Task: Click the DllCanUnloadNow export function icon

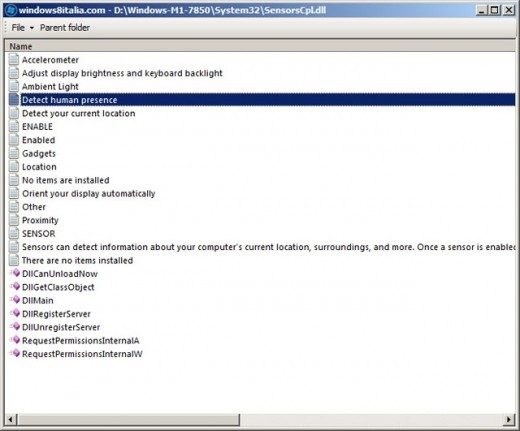Action: pos(15,273)
